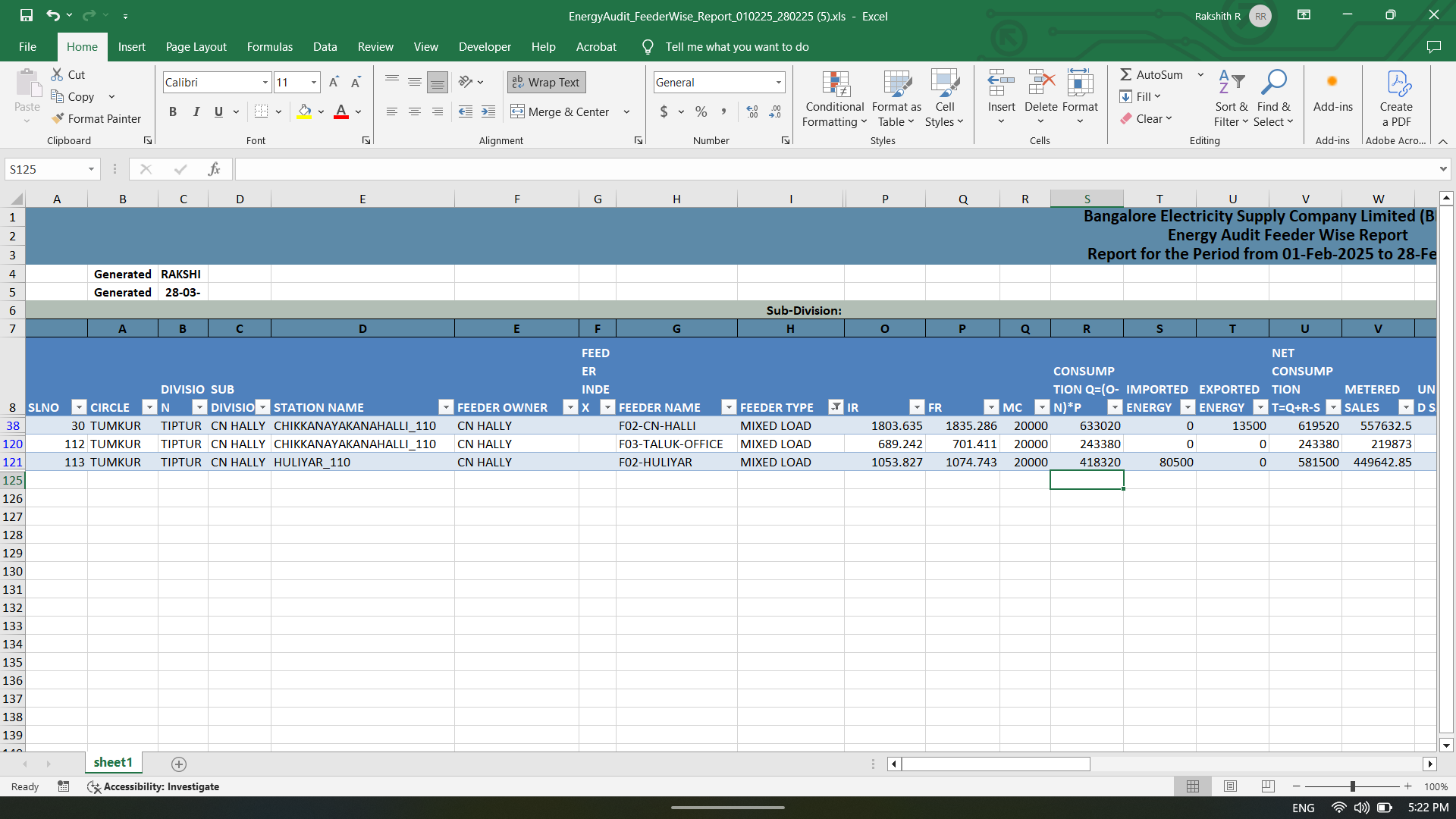Viewport: 1456px width, 819px height.
Task: Open the Number Format dropdown
Action: click(778, 82)
